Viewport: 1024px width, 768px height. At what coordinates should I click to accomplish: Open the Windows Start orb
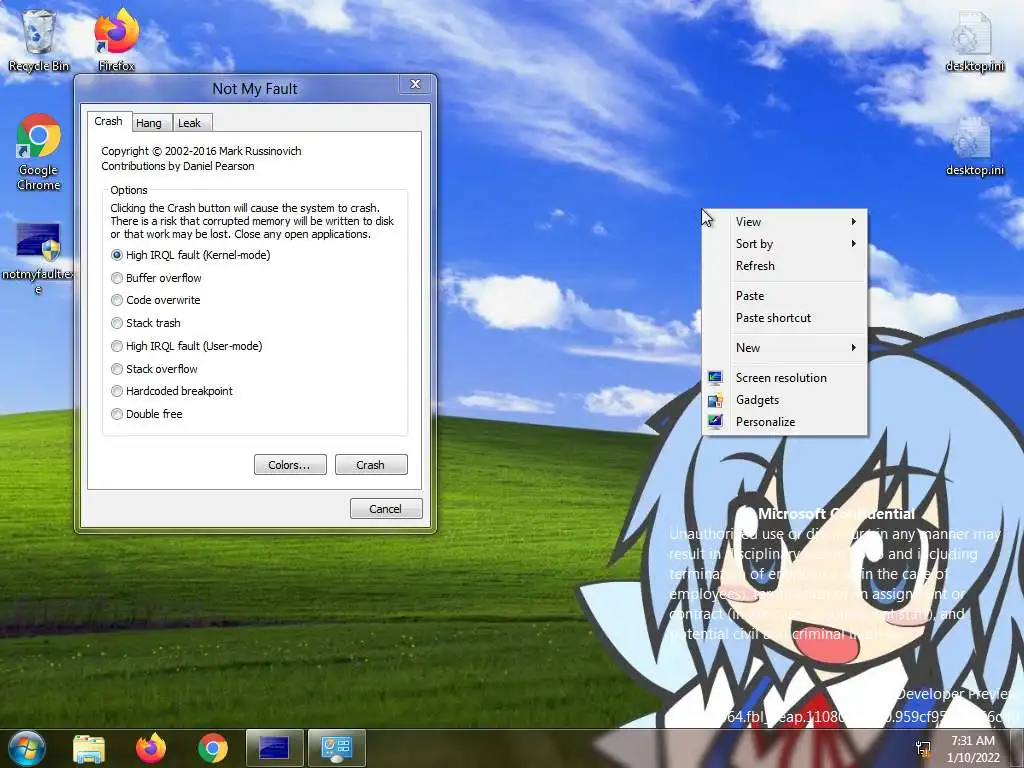pos(26,748)
